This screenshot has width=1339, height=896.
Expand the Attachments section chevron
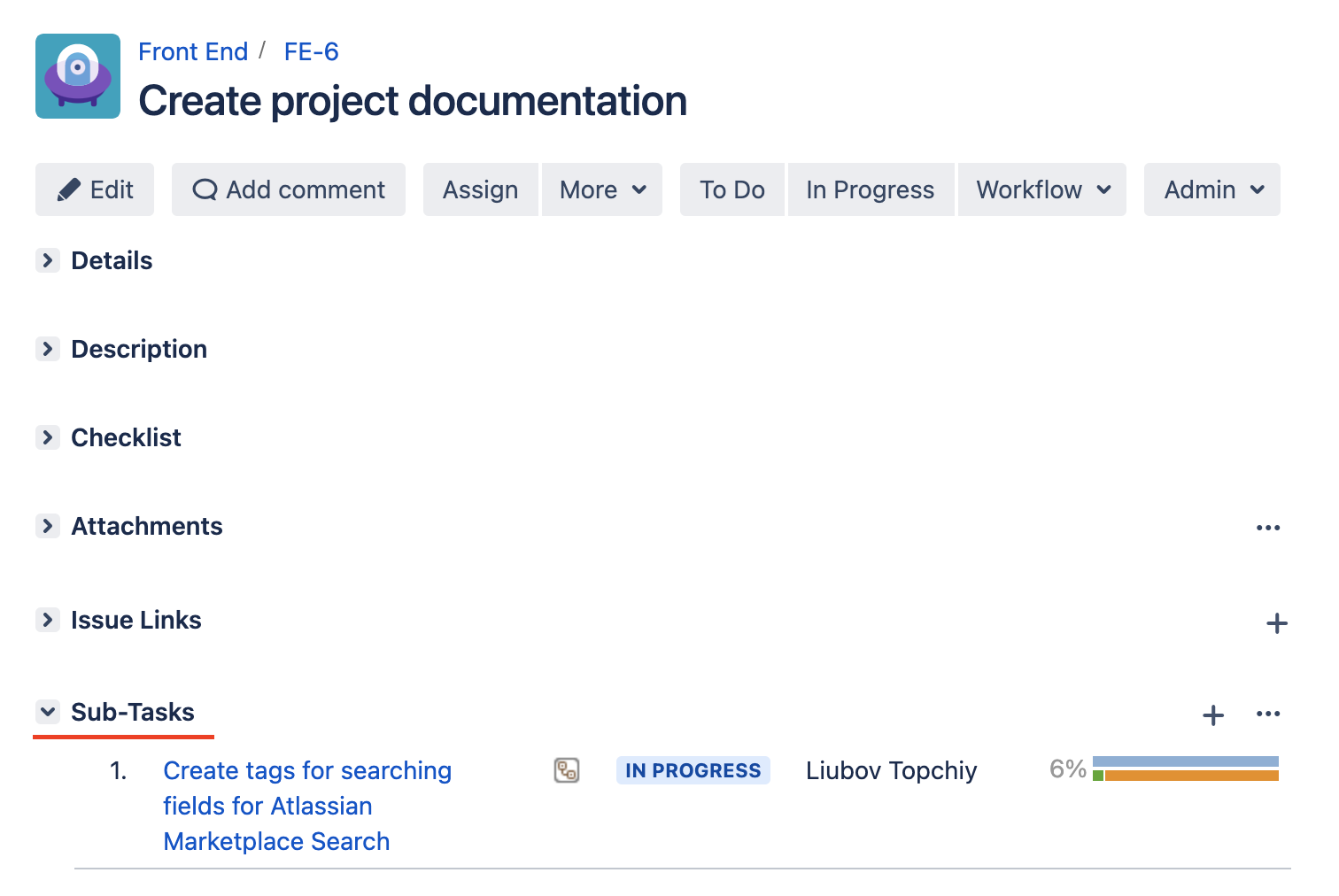tap(48, 526)
